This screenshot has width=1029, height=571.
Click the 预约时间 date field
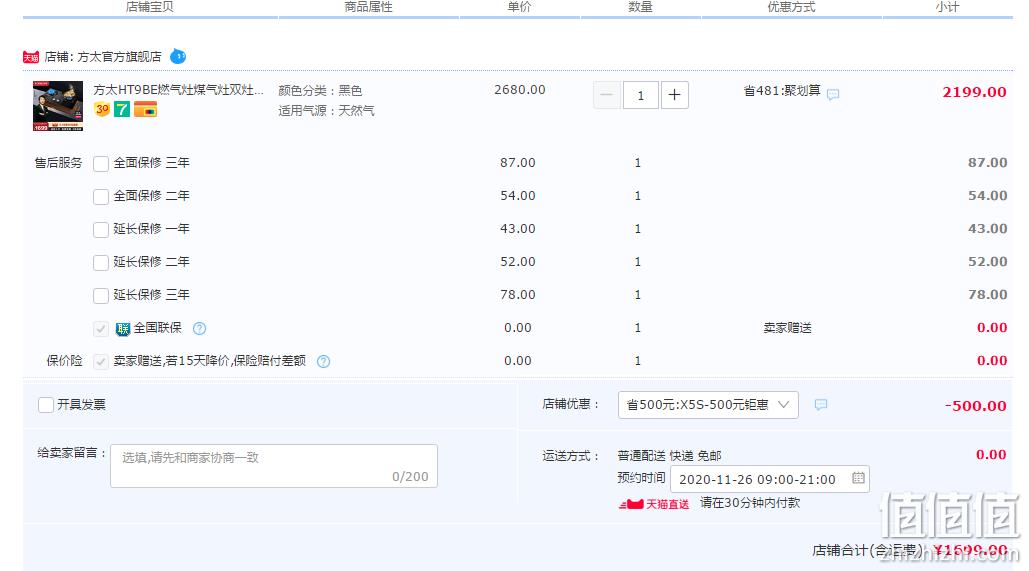(x=770, y=479)
